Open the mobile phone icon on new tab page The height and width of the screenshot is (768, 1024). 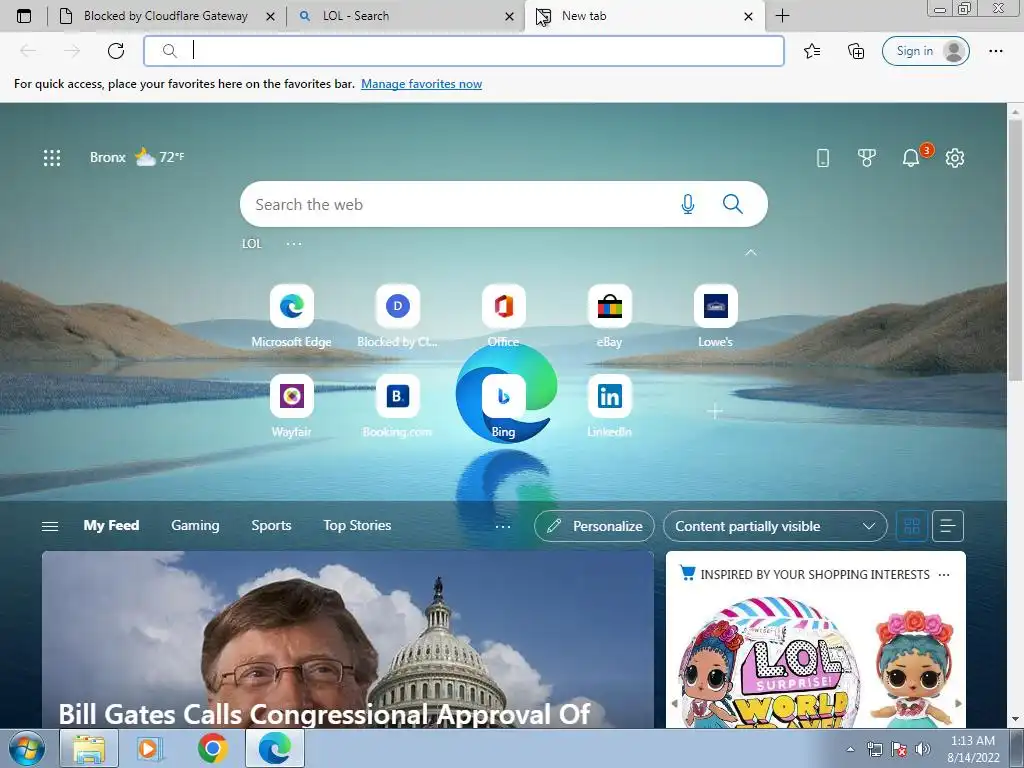coord(823,157)
